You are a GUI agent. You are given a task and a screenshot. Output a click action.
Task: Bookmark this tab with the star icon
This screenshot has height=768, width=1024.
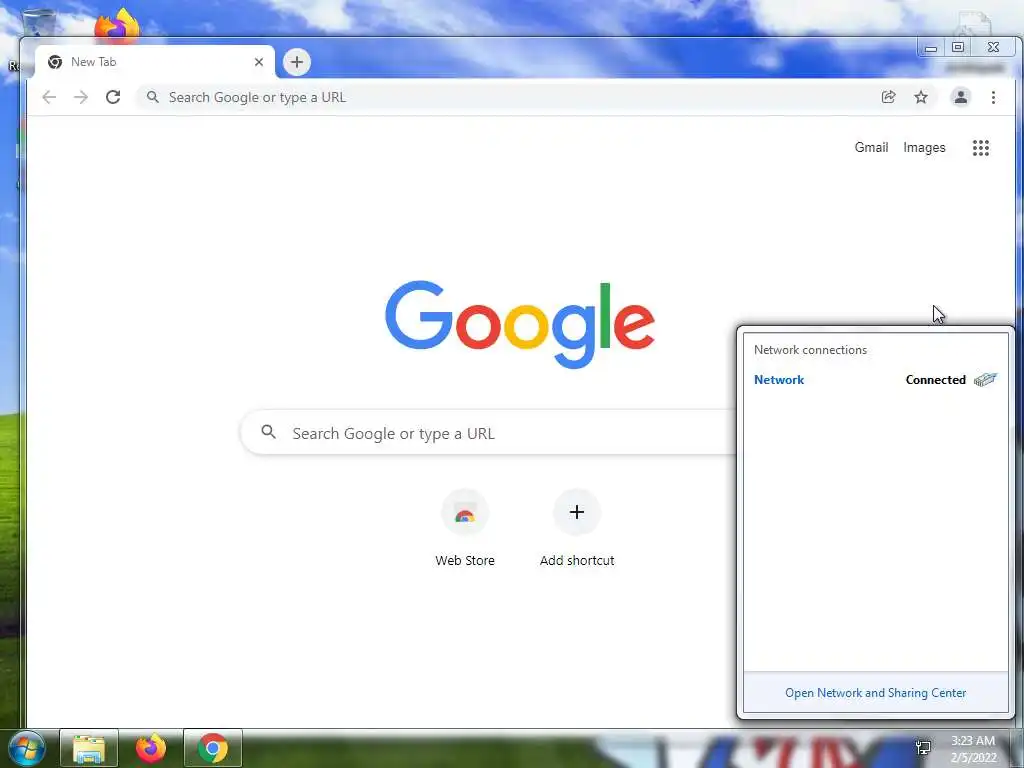(x=921, y=97)
